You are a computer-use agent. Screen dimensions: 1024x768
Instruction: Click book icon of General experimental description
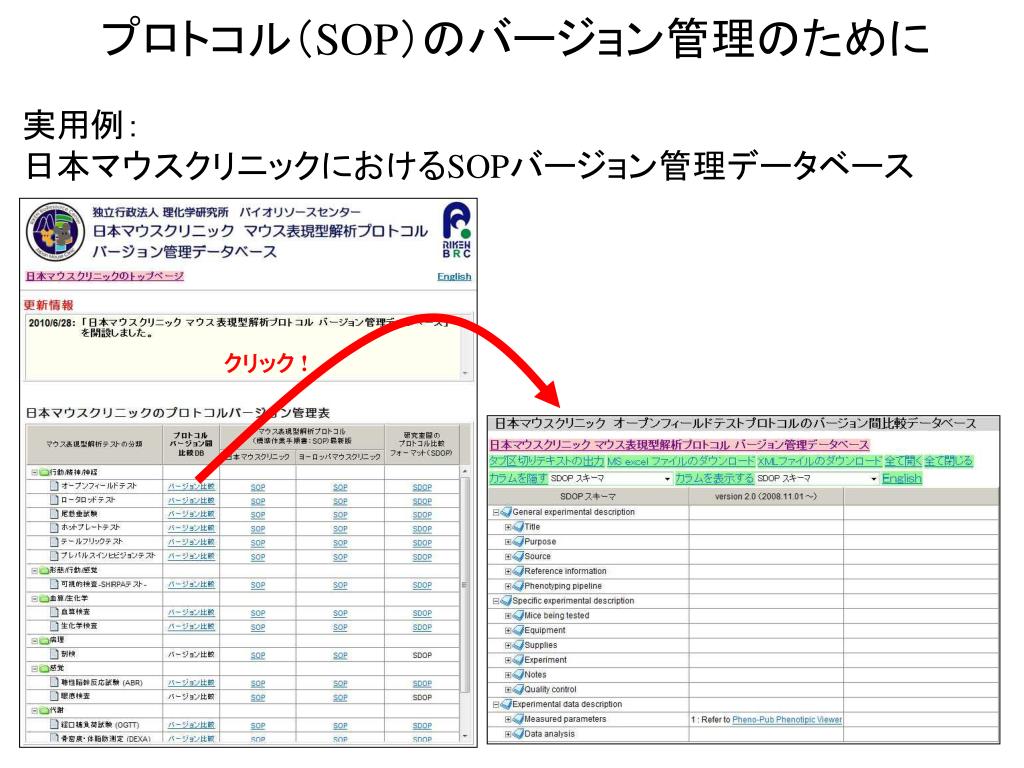(x=506, y=512)
